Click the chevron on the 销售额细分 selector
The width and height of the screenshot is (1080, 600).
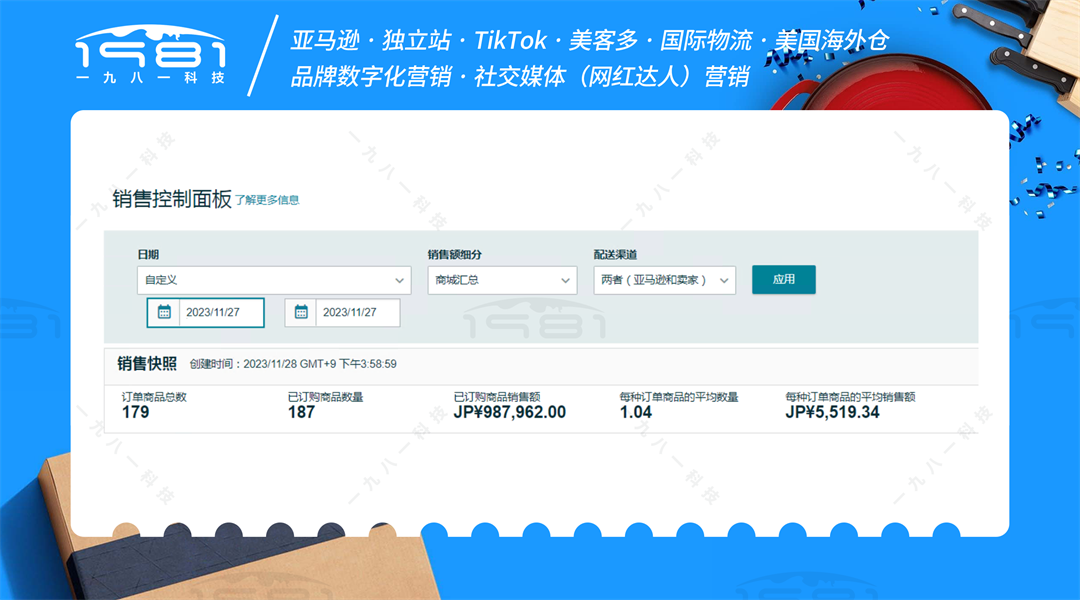(x=566, y=280)
